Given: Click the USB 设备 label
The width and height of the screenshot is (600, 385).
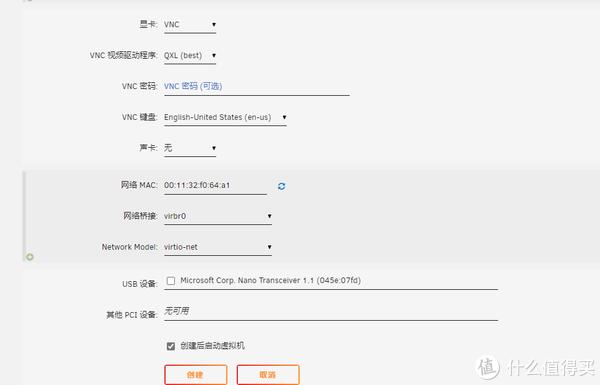Looking at the screenshot, I should pyautogui.click(x=140, y=284).
